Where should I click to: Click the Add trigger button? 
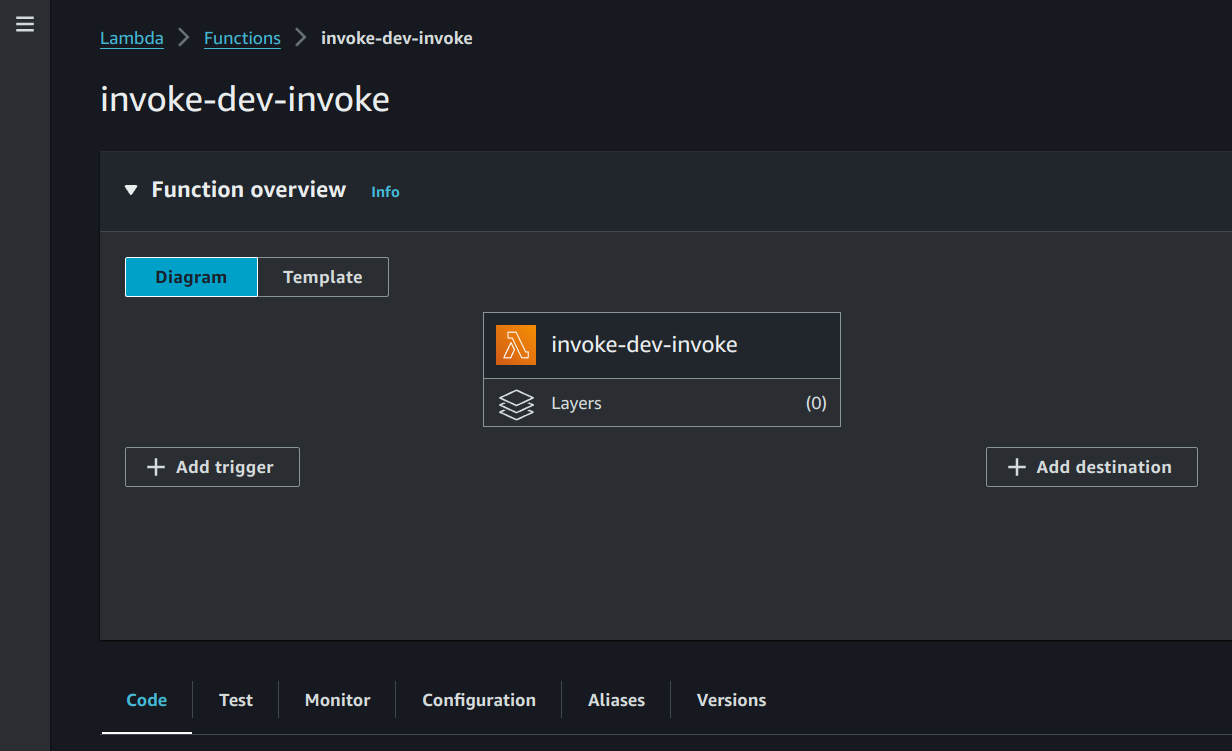212,467
